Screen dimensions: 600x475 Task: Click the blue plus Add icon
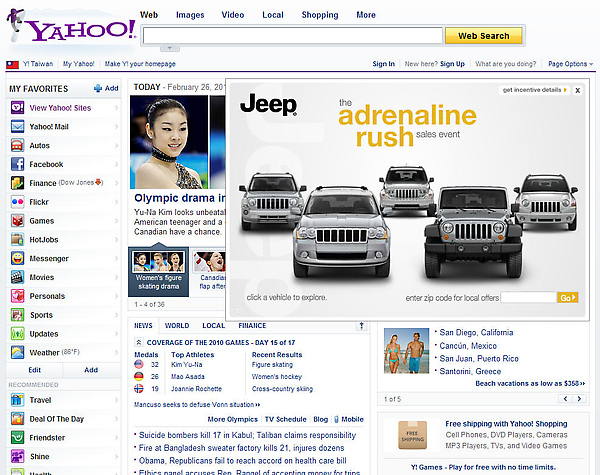point(98,88)
